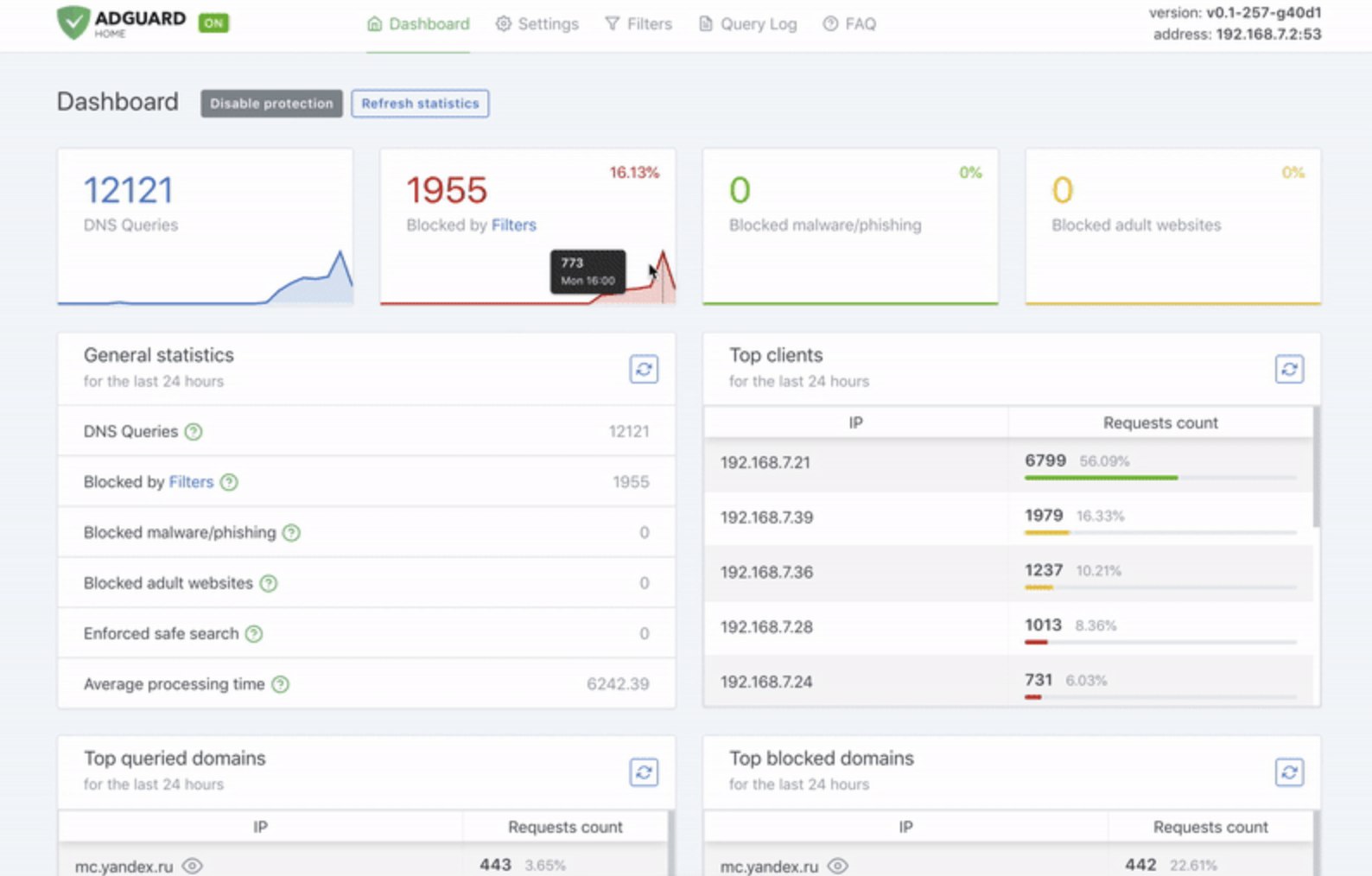Click mc.yandex.ru in Top blocked domains
This screenshot has width=1372, height=876.
769,866
